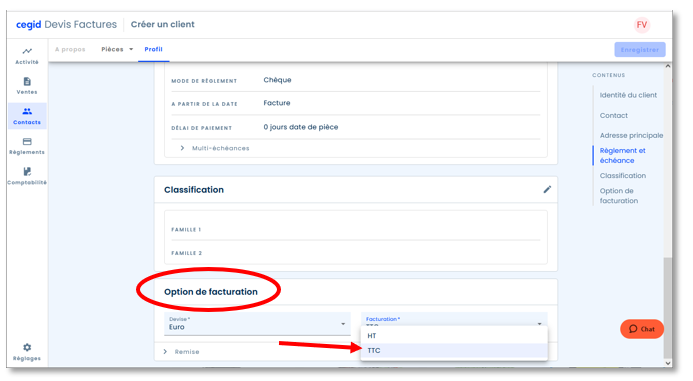Choose HT in Facturation list
Viewport: 693px width, 381px height.
pyautogui.click(x=454, y=336)
